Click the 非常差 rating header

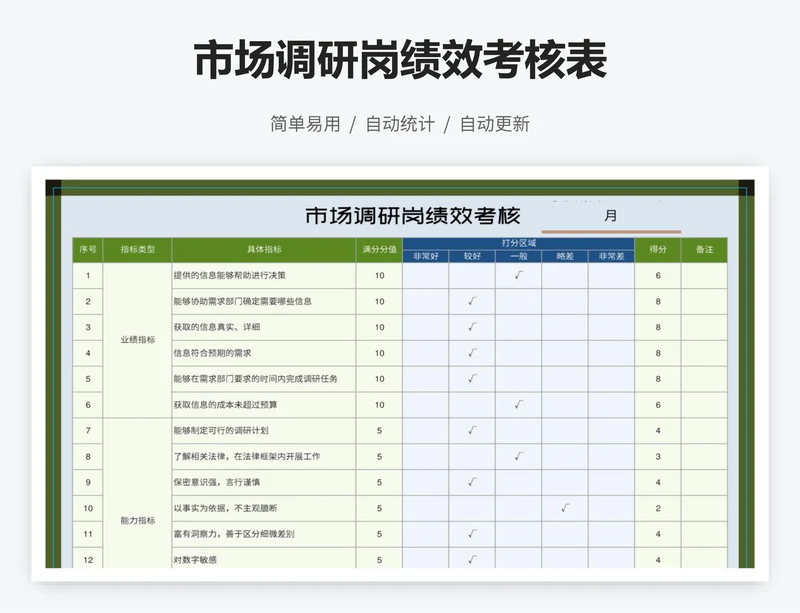(x=611, y=256)
